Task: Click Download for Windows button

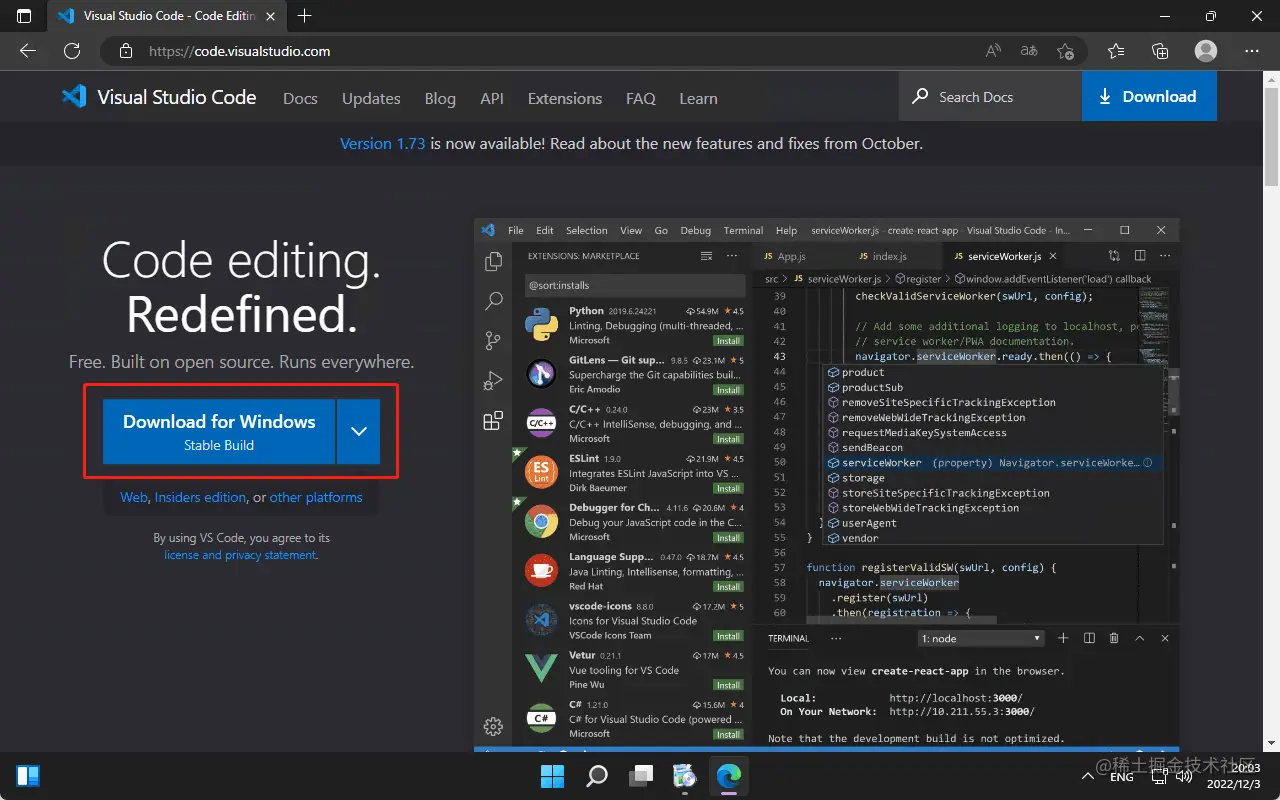Action: (x=219, y=431)
